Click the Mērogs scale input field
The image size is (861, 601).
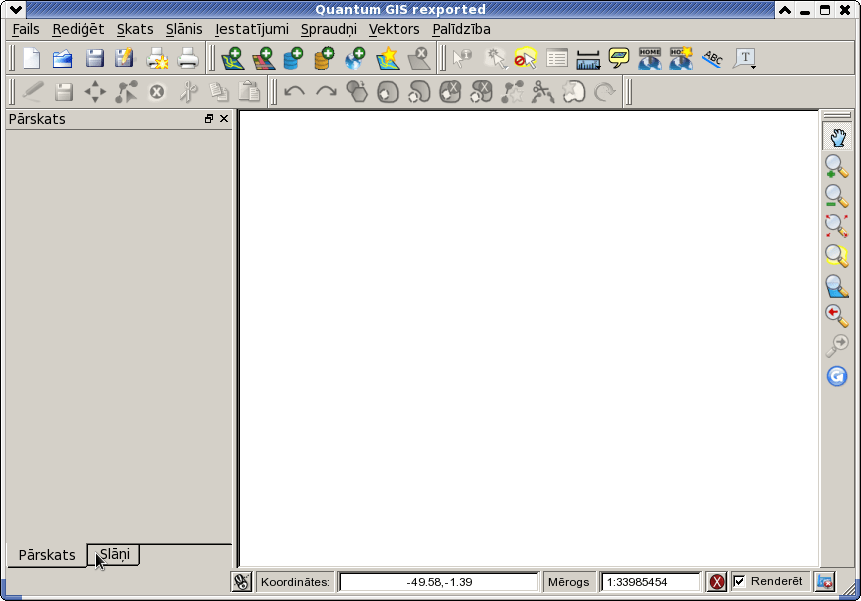(651, 582)
